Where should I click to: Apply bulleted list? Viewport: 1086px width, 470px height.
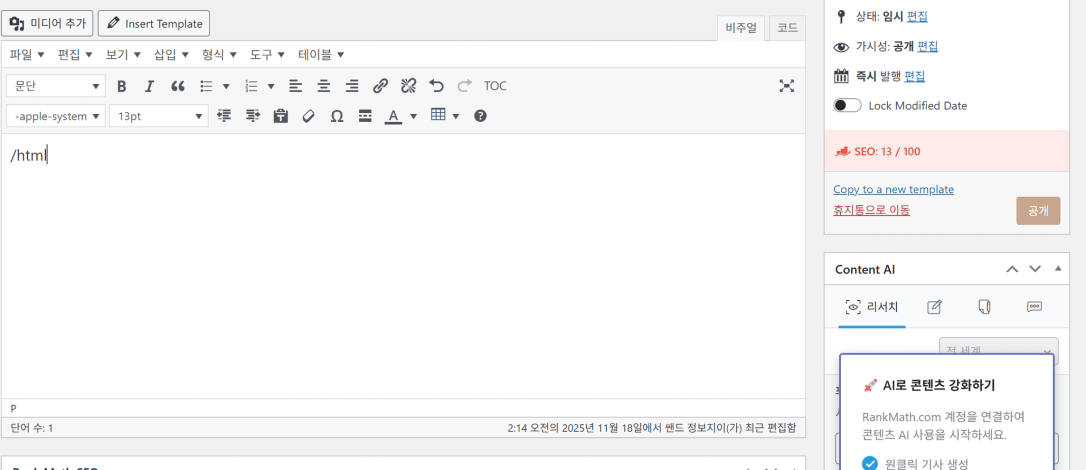point(206,87)
